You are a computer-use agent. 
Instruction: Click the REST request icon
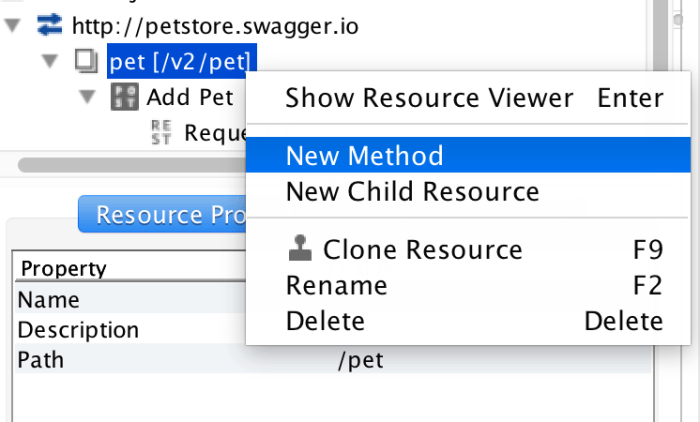[x=161, y=133]
